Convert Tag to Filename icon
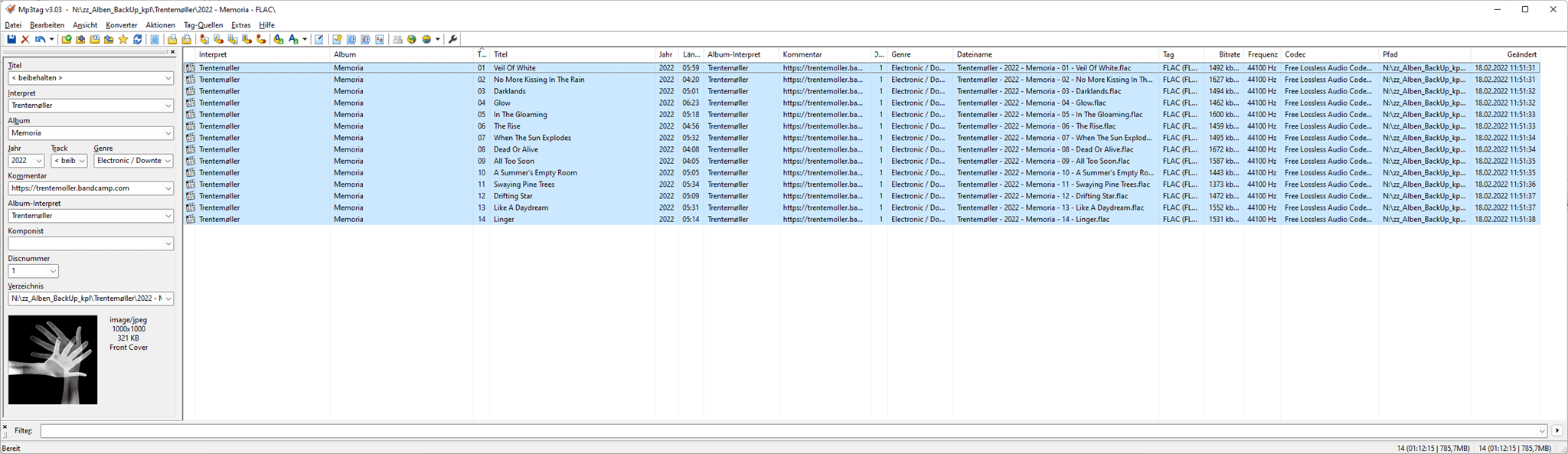The width and height of the screenshot is (1568, 454). 204,39
